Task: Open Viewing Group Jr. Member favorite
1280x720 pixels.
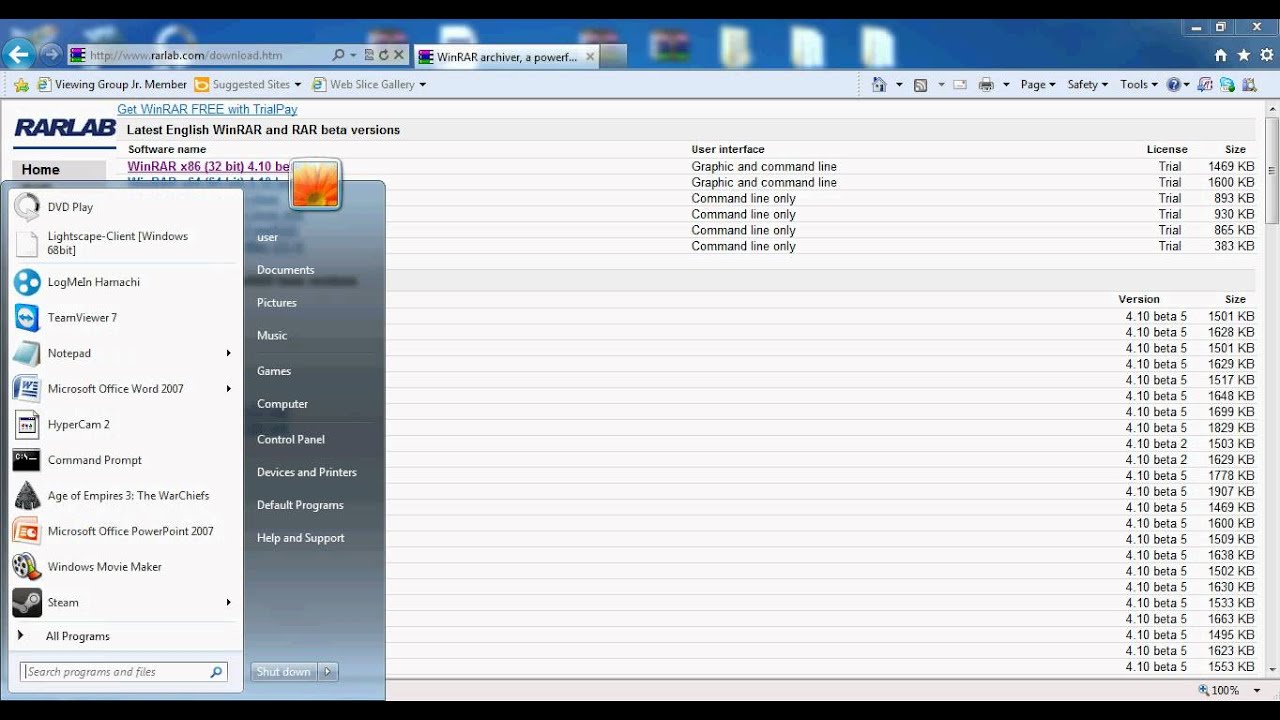Action: pyautogui.click(x=112, y=85)
